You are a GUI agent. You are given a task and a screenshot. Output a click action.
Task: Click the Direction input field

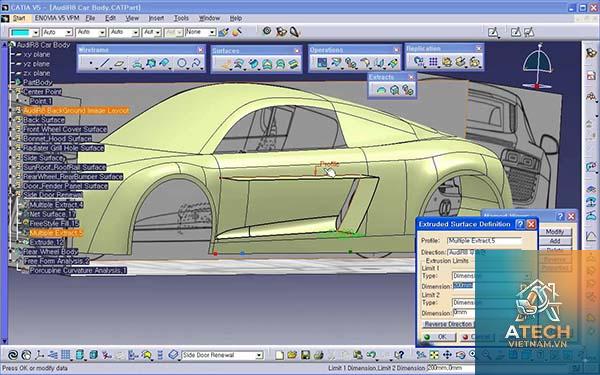pos(484,252)
